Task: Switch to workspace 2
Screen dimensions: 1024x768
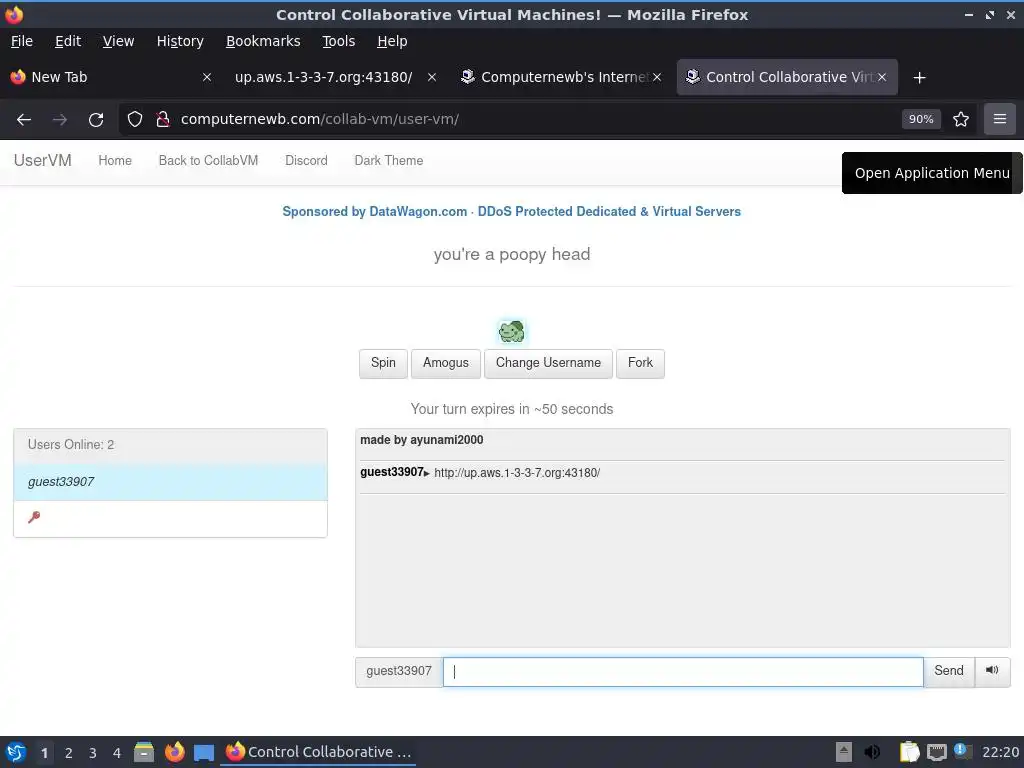Action: (69, 753)
